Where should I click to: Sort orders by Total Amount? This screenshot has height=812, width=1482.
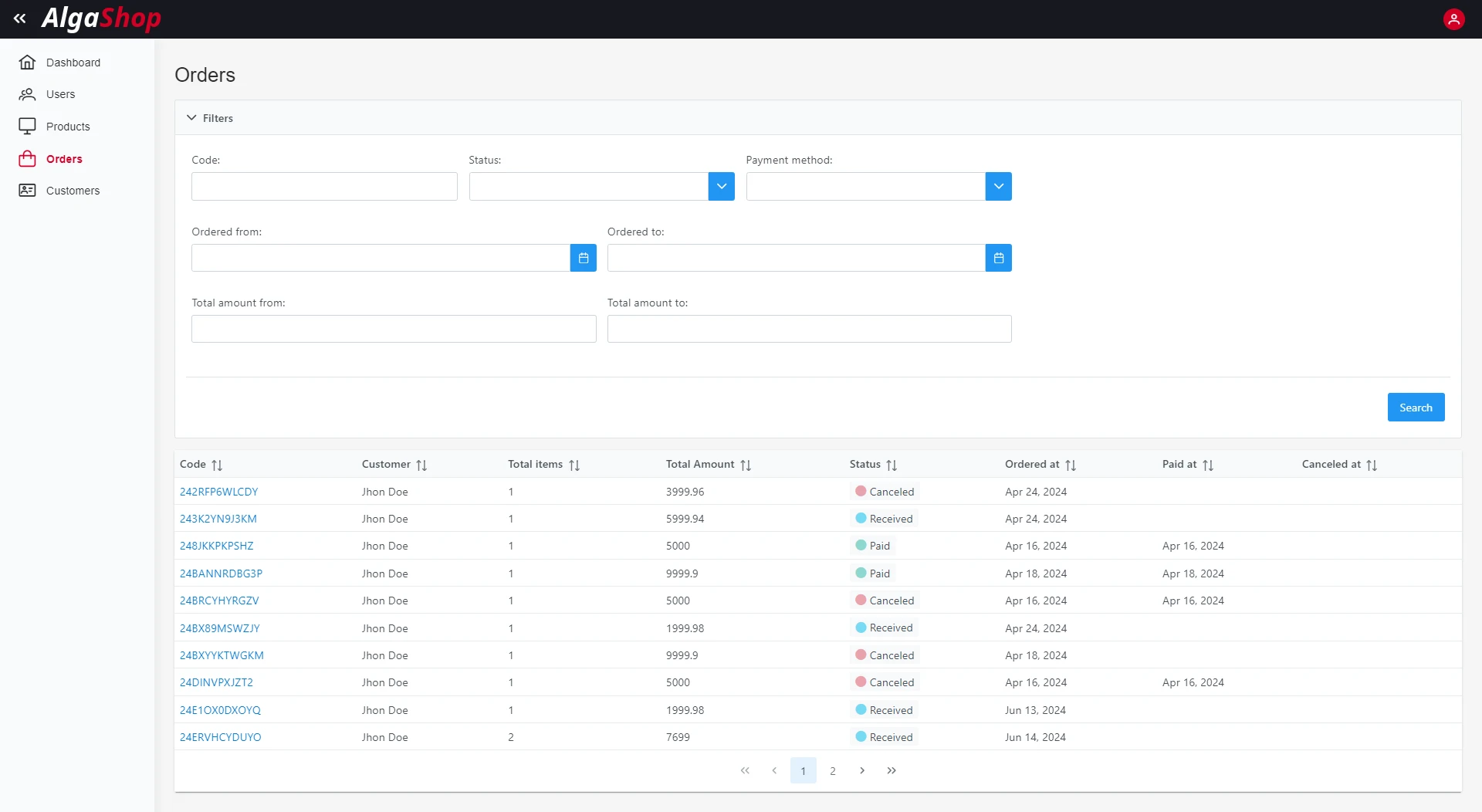pyautogui.click(x=745, y=465)
